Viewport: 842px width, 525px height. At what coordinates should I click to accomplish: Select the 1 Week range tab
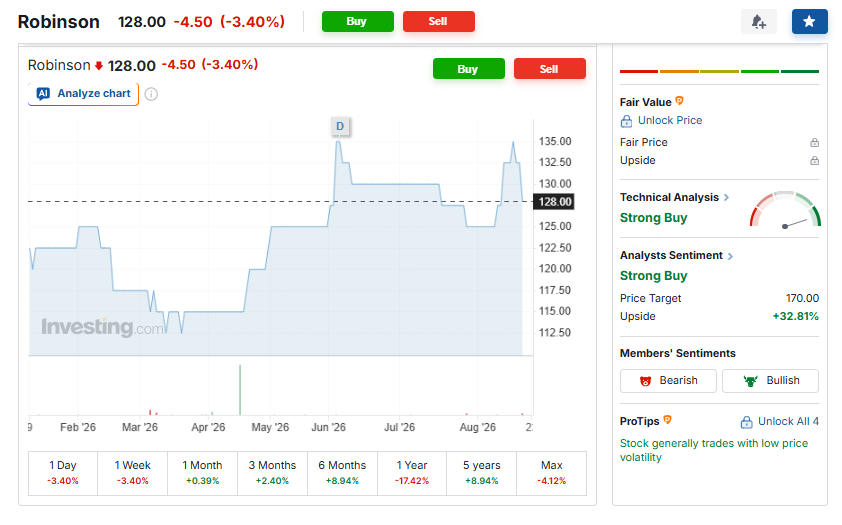click(133, 473)
